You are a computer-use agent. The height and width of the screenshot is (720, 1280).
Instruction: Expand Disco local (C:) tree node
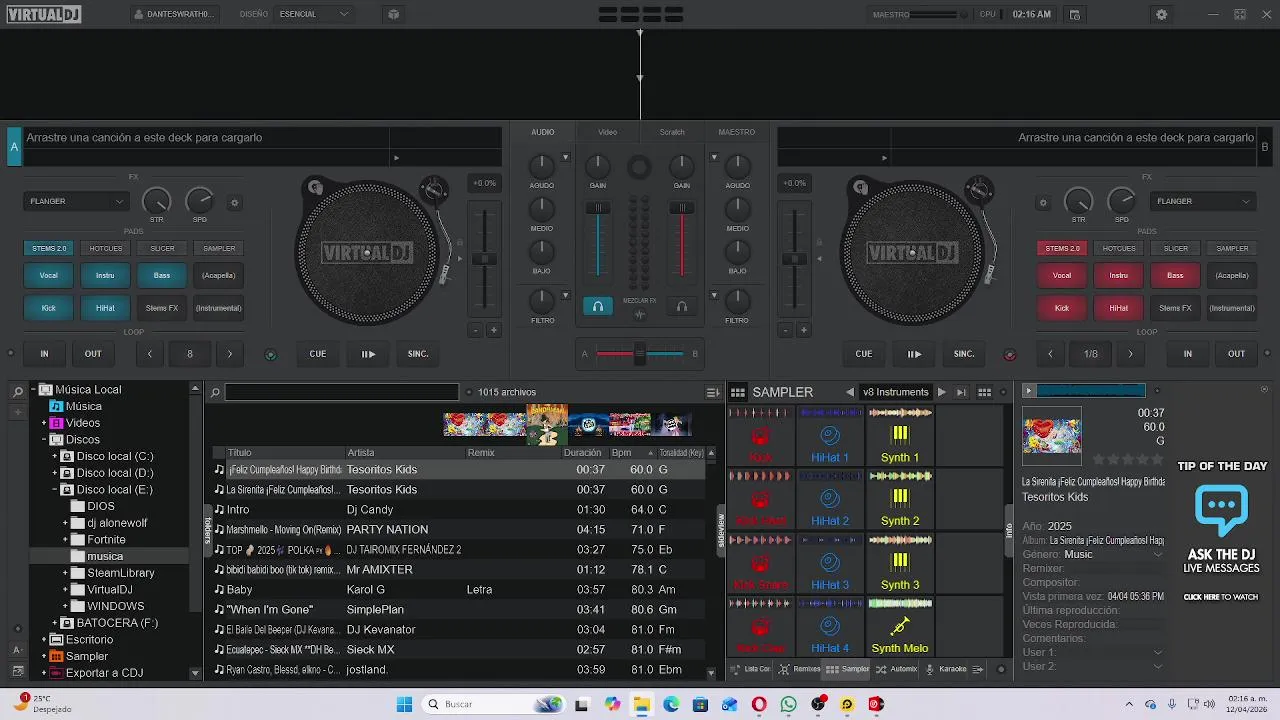(x=55, y=456)
